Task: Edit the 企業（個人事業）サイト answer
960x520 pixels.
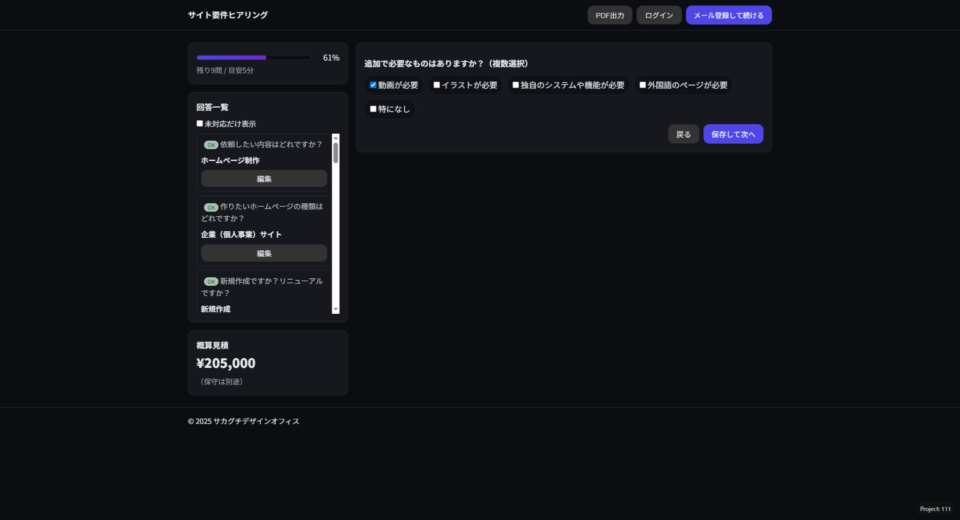Action: (x=264, y=253)
